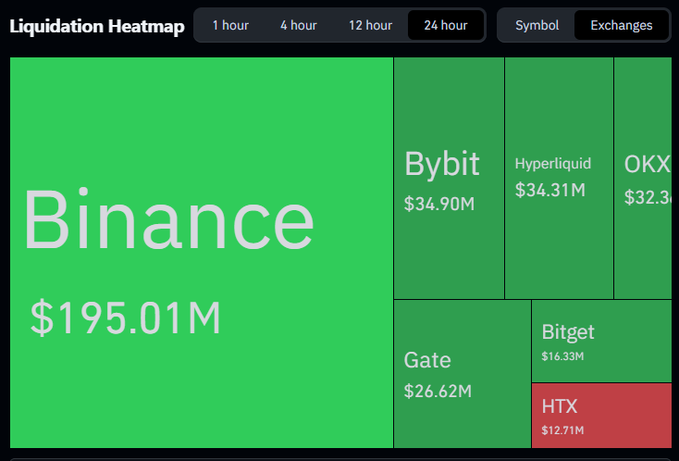Select the Hyperliquid heatmap tile

[559, 178]
